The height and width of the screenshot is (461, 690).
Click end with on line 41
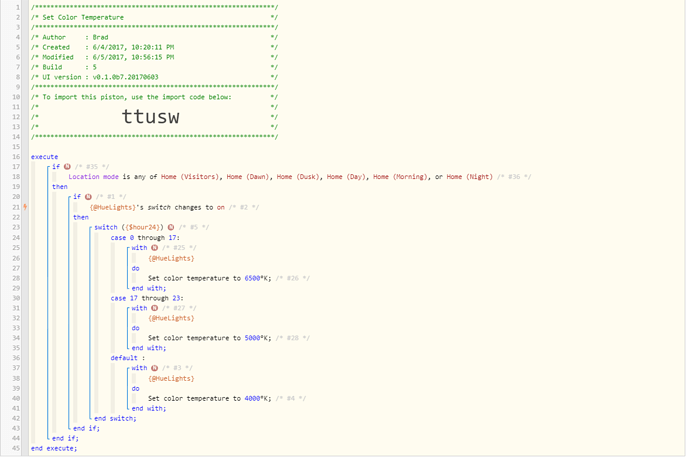pyautogui.click(x=149, y=408)
